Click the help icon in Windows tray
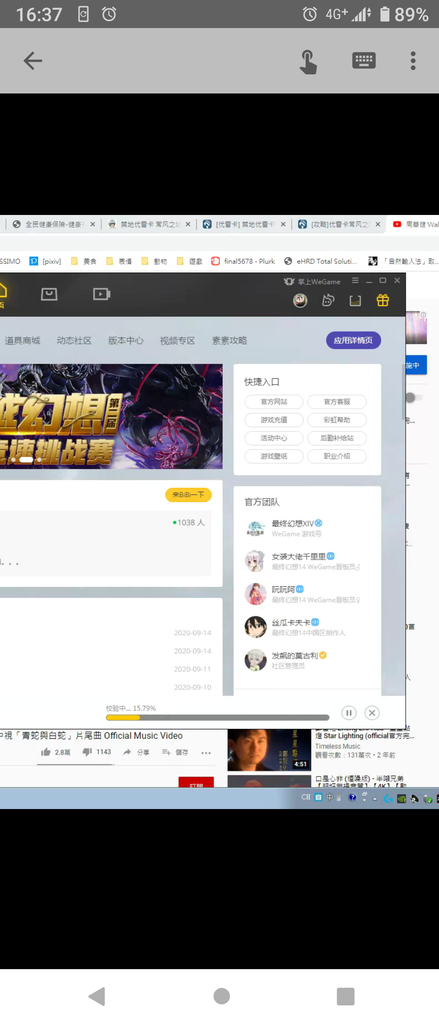439x1024 pixels. coord(352,797)
